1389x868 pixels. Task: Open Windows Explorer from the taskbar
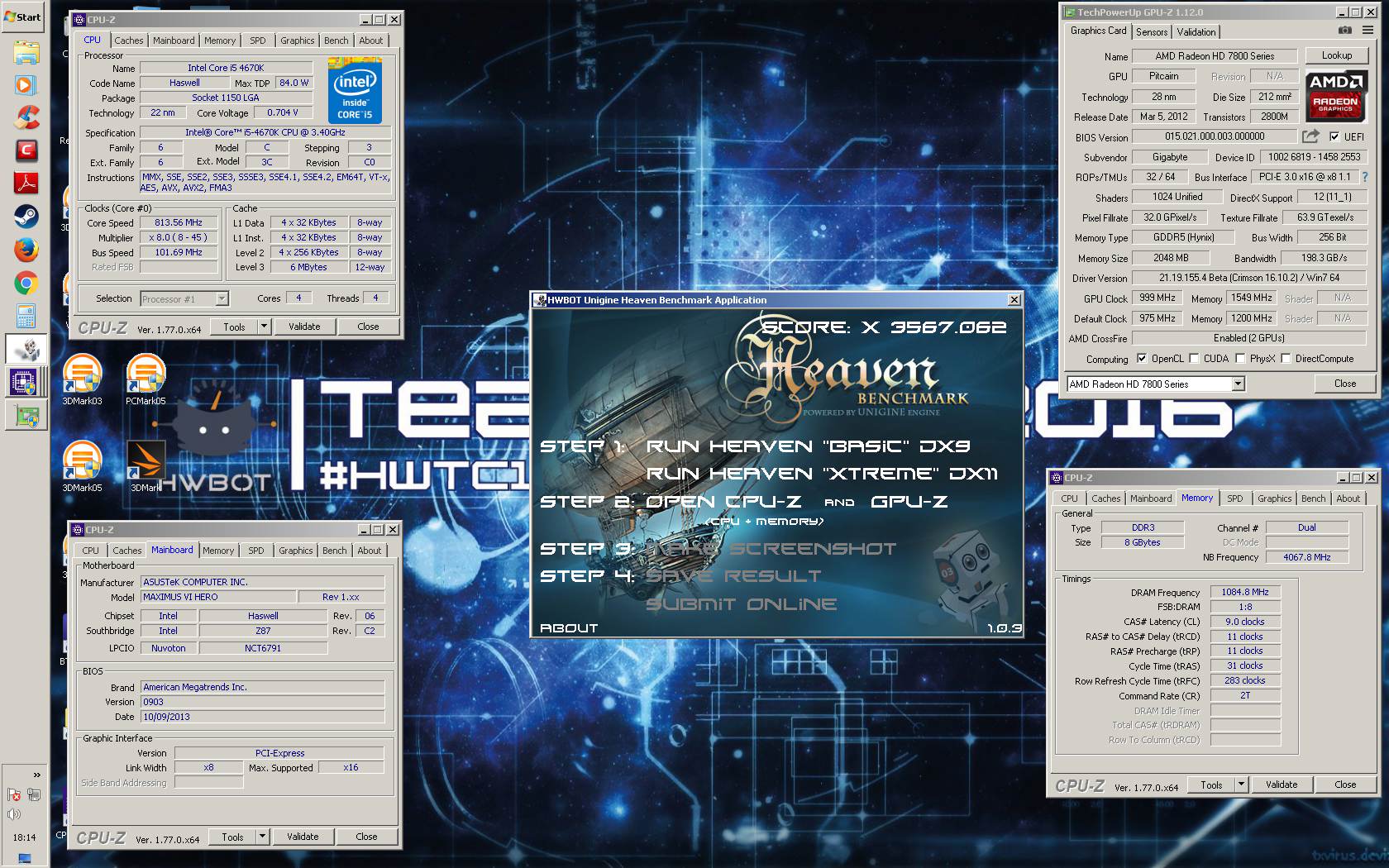[26, 53]
